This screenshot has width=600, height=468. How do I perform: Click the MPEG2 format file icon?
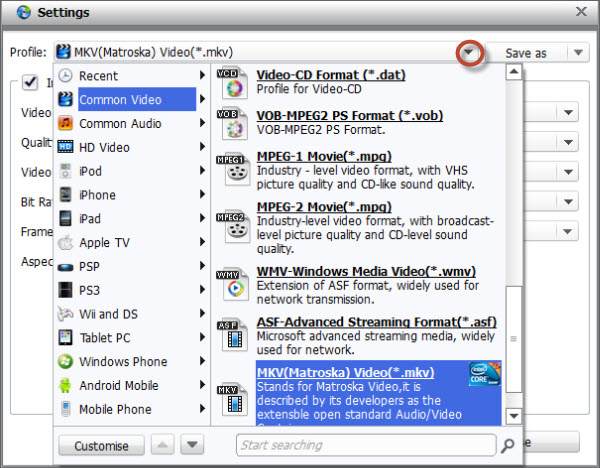[233, 227]
